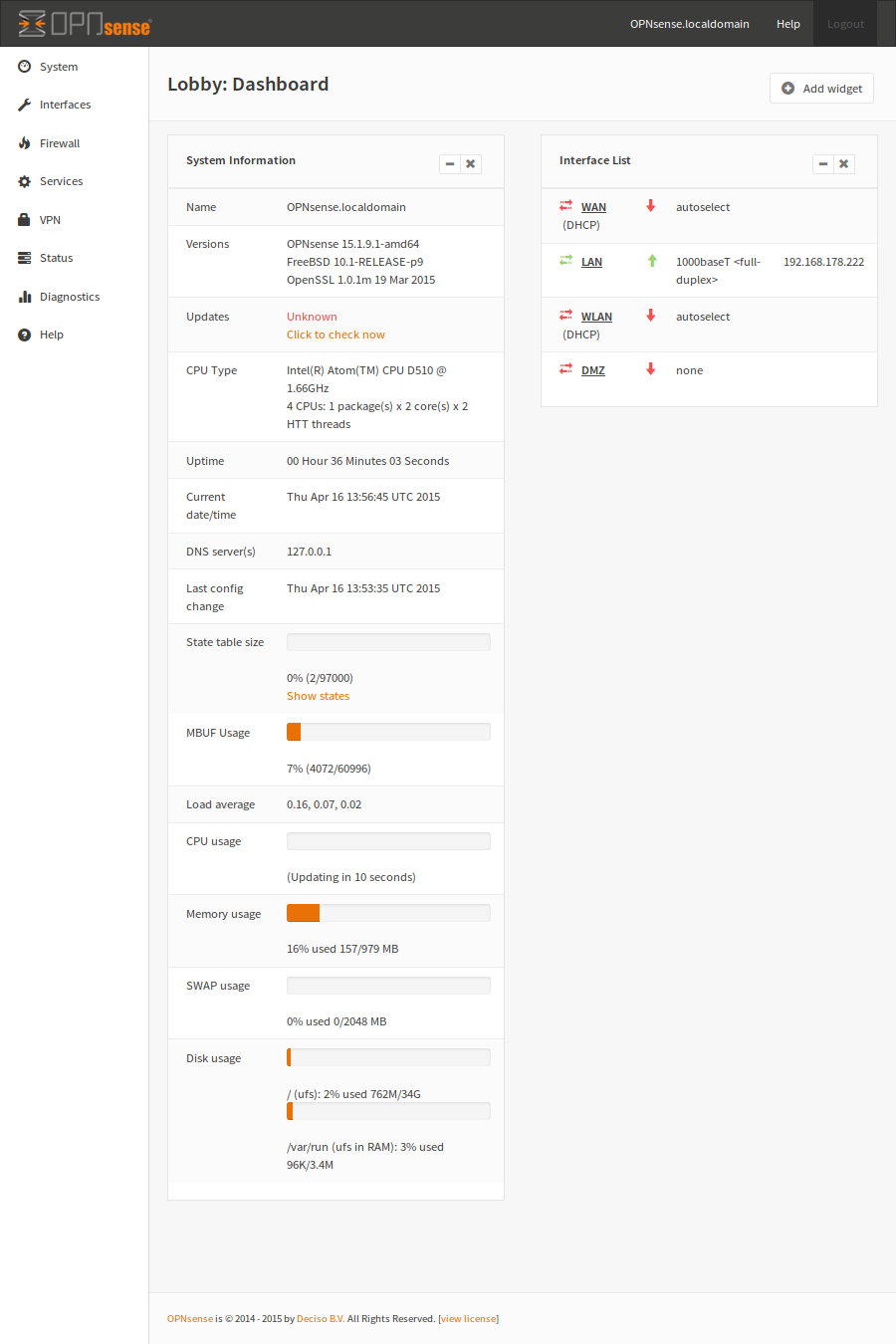Click the CPU usage progress bar
896x1344 pixels.
(x=388, y=841)
